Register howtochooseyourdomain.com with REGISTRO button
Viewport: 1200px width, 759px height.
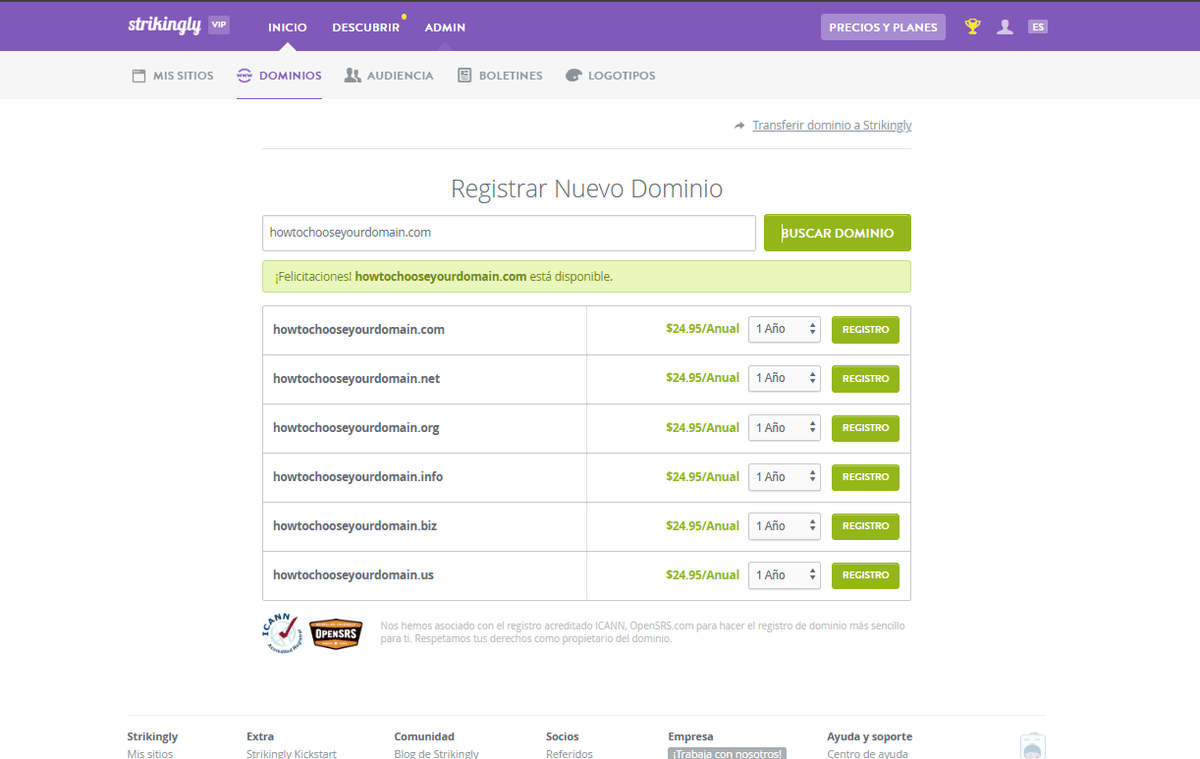point(866,329)
